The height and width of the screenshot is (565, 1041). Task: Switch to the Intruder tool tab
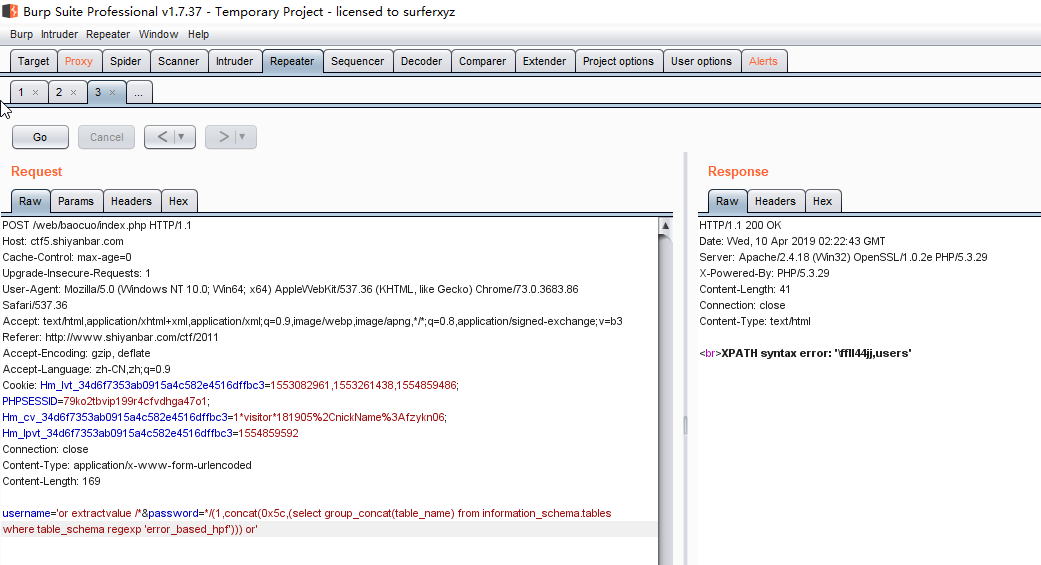(x=234, y=61)
